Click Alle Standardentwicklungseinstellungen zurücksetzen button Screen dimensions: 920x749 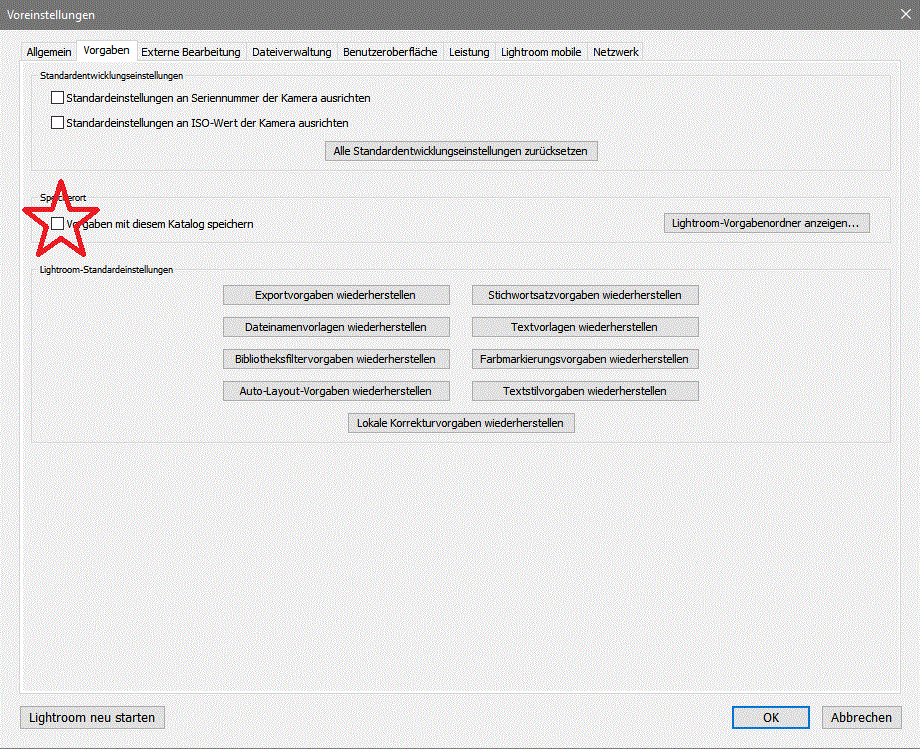point(462,151)
